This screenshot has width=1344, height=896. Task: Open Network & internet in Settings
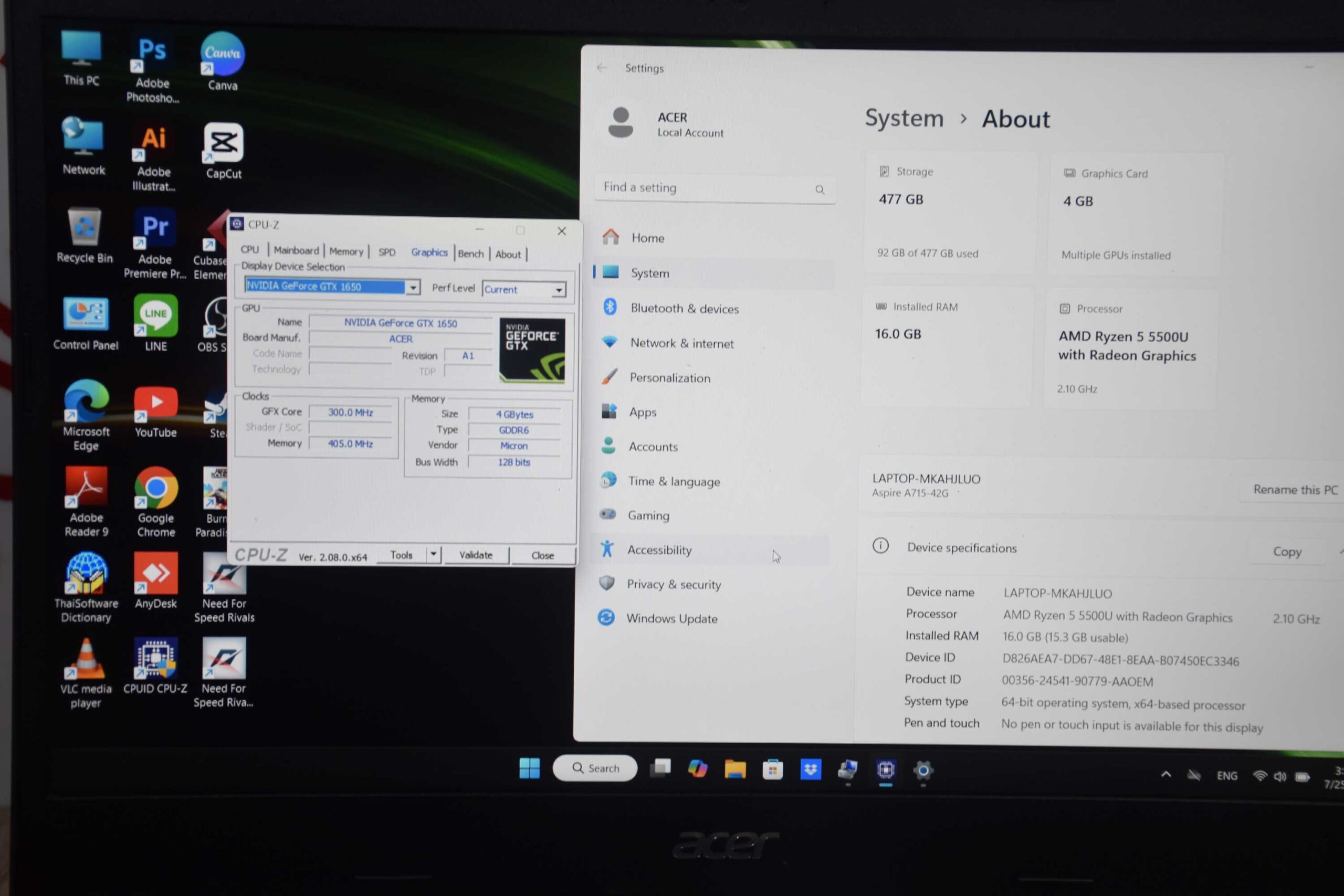pos(712,343)
